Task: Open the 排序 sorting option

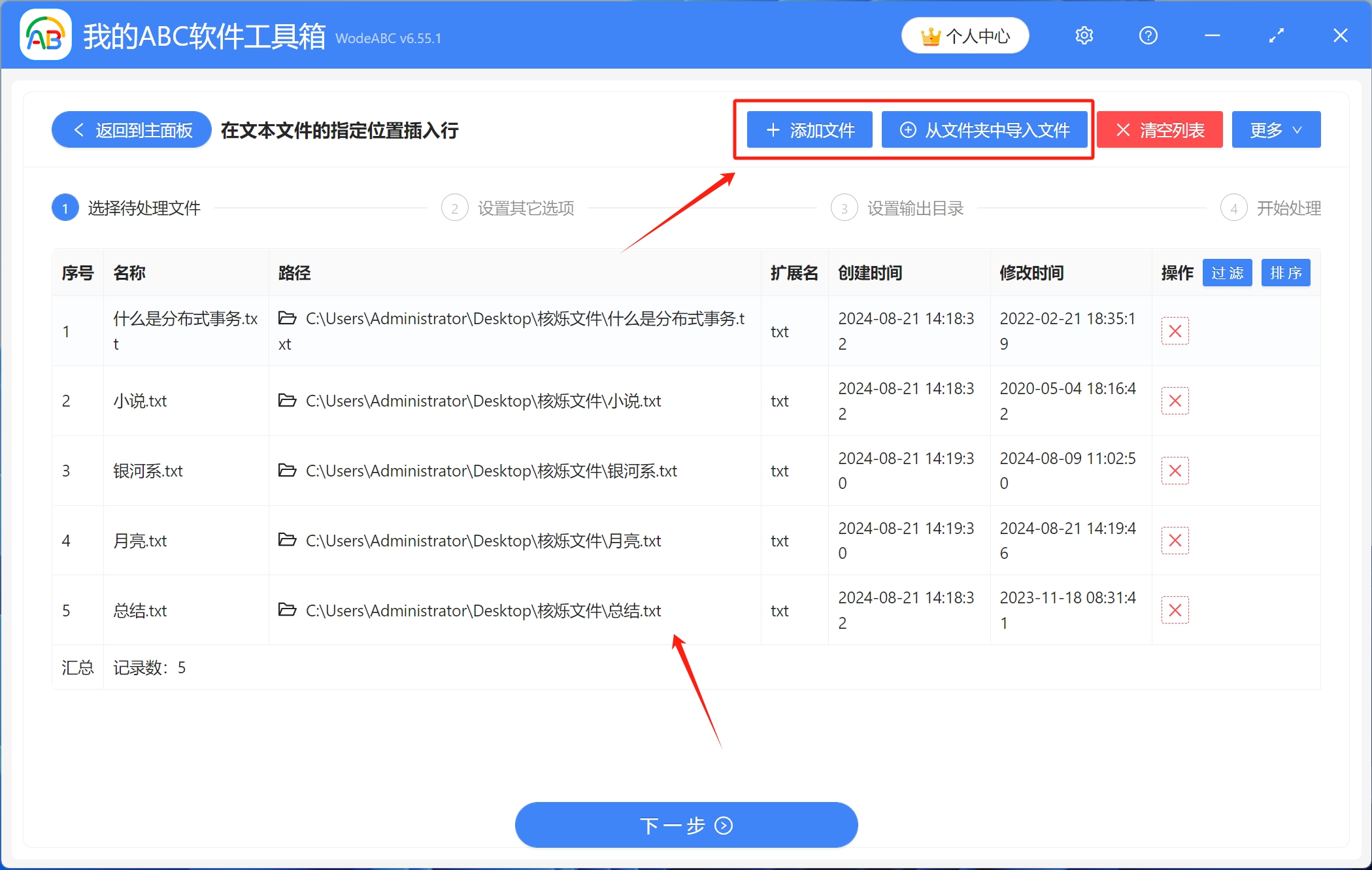Action: [x=1285, y=273]
